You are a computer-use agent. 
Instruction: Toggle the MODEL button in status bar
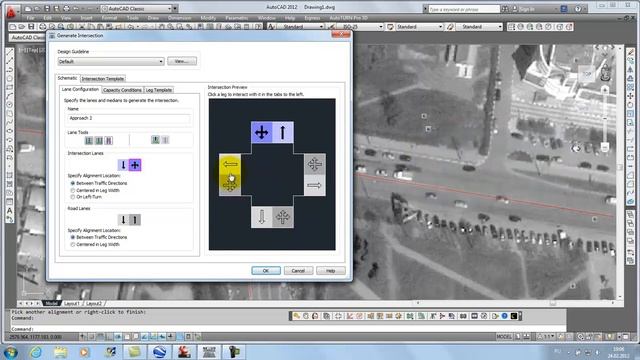pos(504,337)
